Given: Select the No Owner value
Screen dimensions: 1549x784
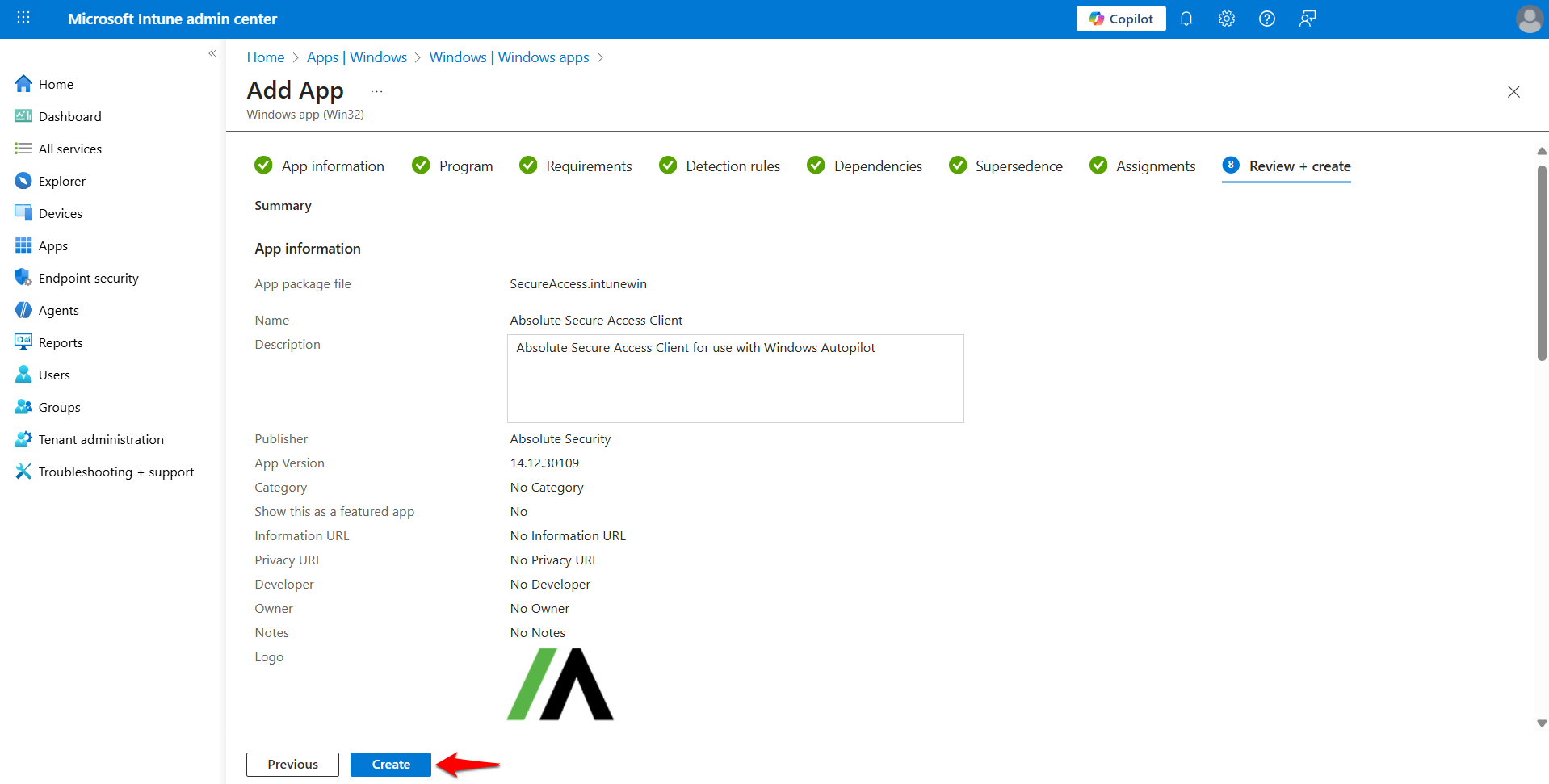Looking at the screenshot, I should click(x=539, y=608).
